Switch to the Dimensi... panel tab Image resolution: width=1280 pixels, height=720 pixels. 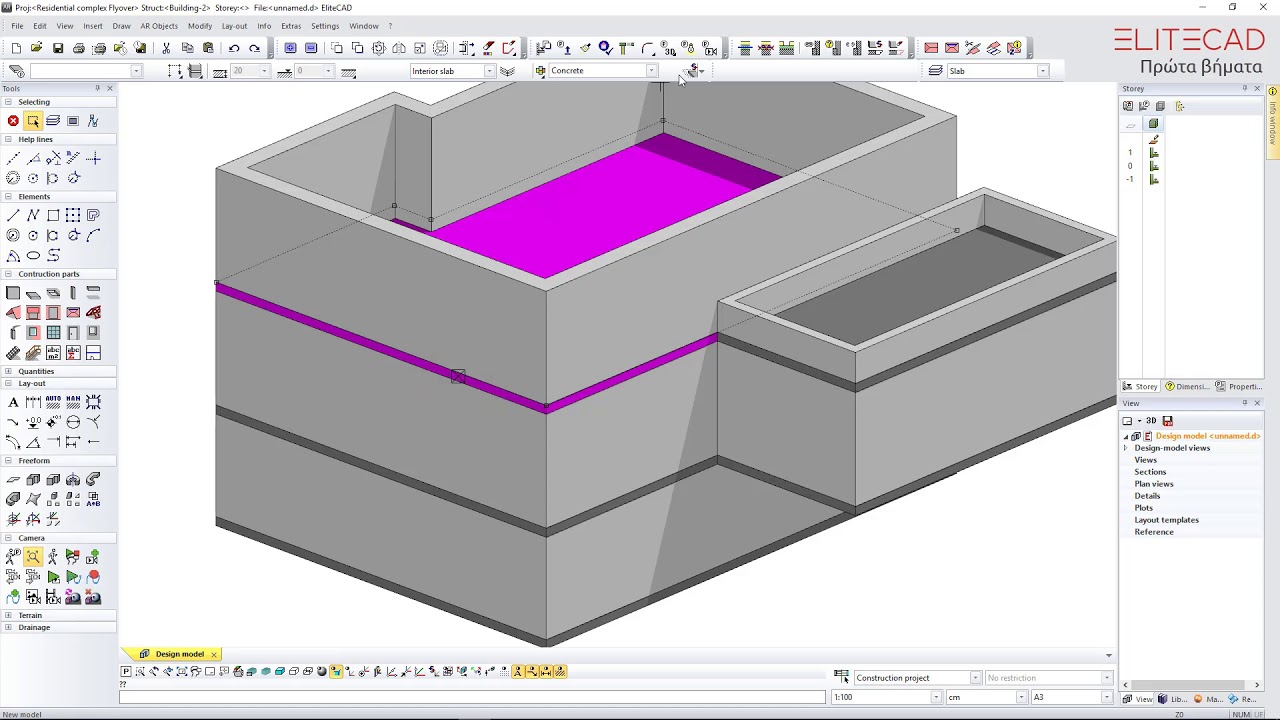[x=1186, y=386]
